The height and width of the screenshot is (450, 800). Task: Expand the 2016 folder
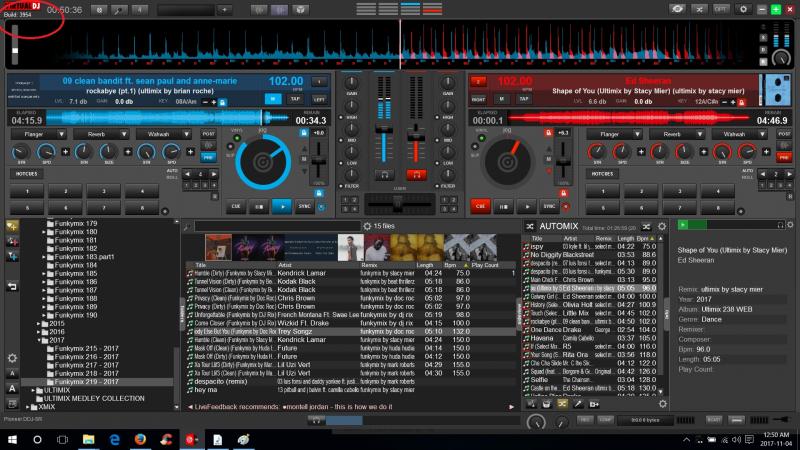tap(39, 332)
